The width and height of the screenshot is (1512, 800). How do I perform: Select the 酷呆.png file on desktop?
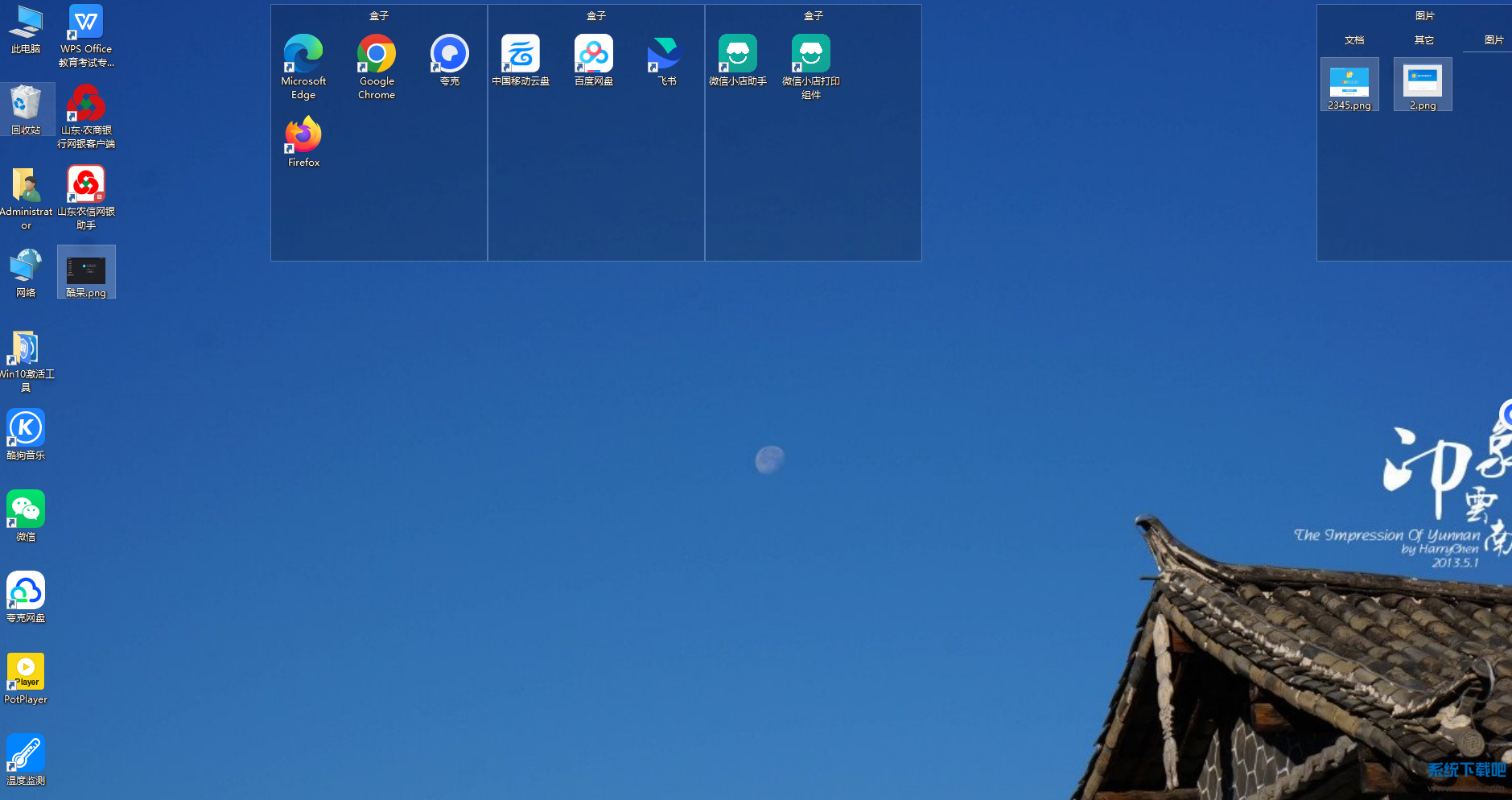coord(86,271)
